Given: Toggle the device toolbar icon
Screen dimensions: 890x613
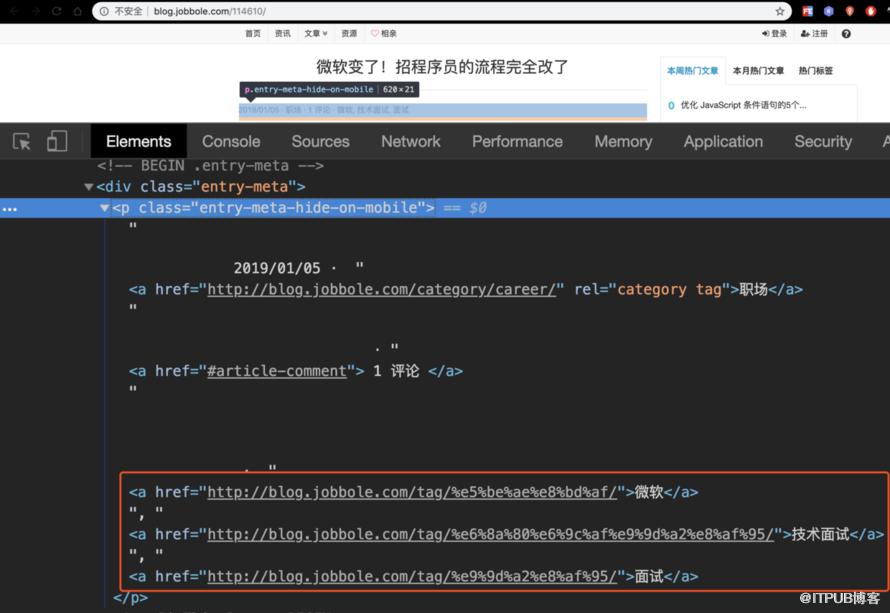Looking at the screenshot, I should [57, 141].
